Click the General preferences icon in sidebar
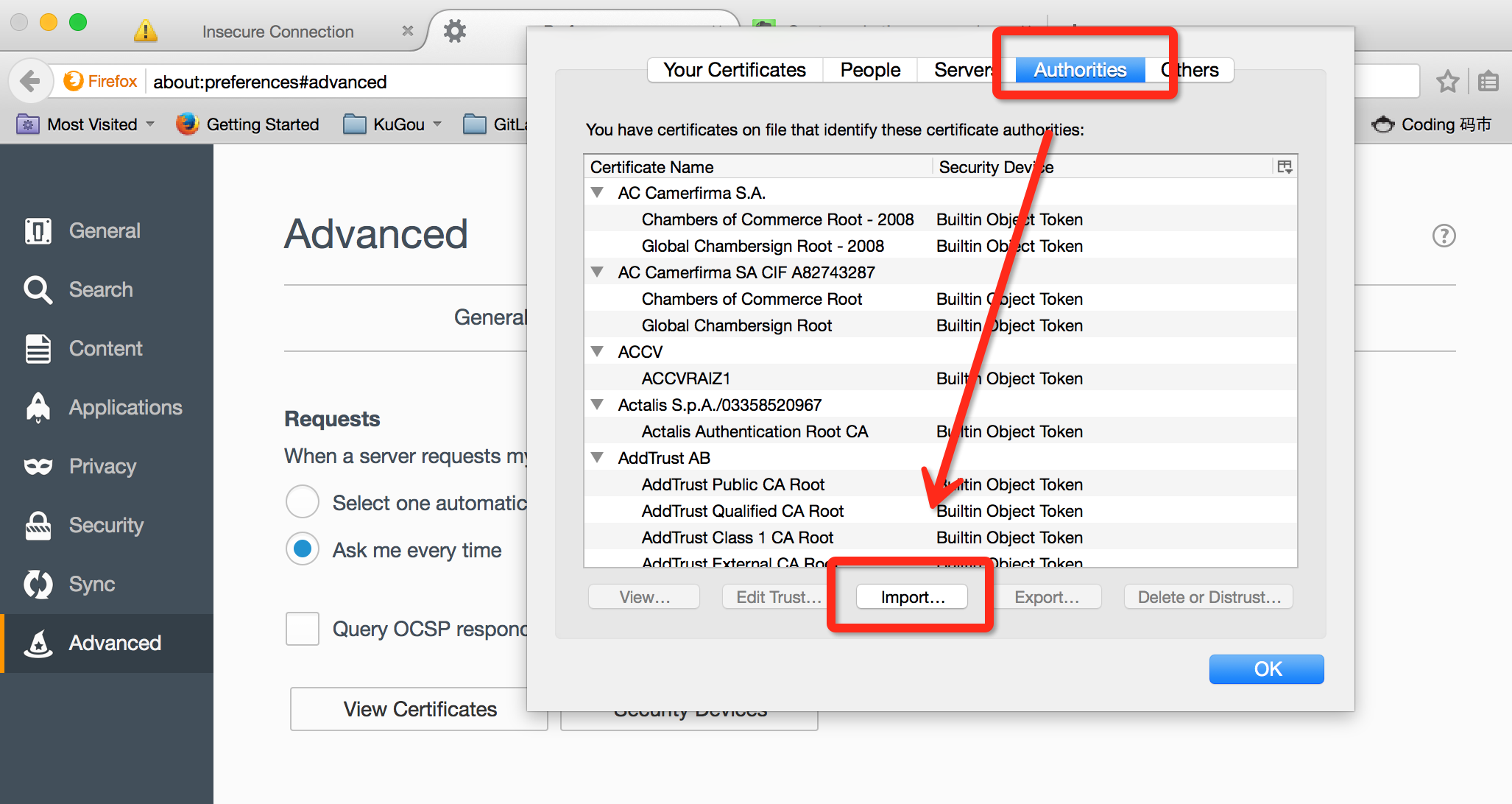Screen dimensions: 1512x804 point(38,231)
